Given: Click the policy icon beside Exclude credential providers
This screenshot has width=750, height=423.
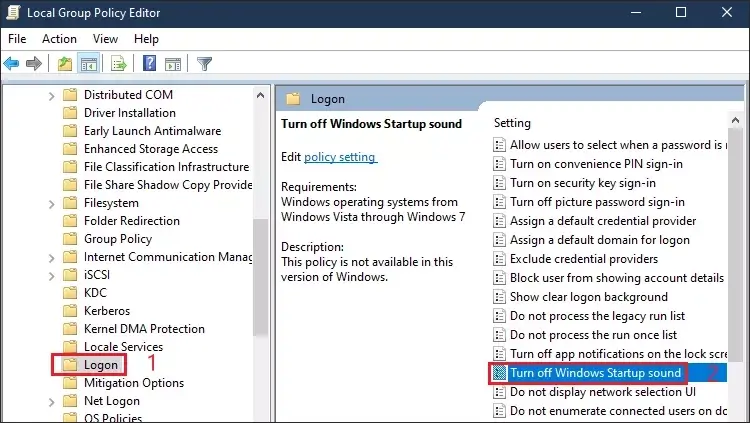Looking at the screenshot, I should click(x=499, y=259).
